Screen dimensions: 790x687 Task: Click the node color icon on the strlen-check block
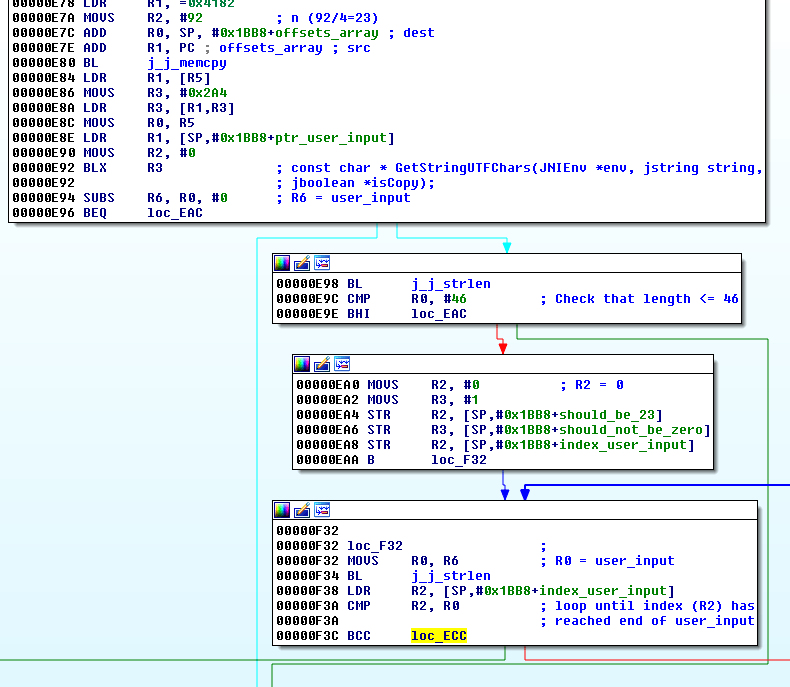coord(282,263)
